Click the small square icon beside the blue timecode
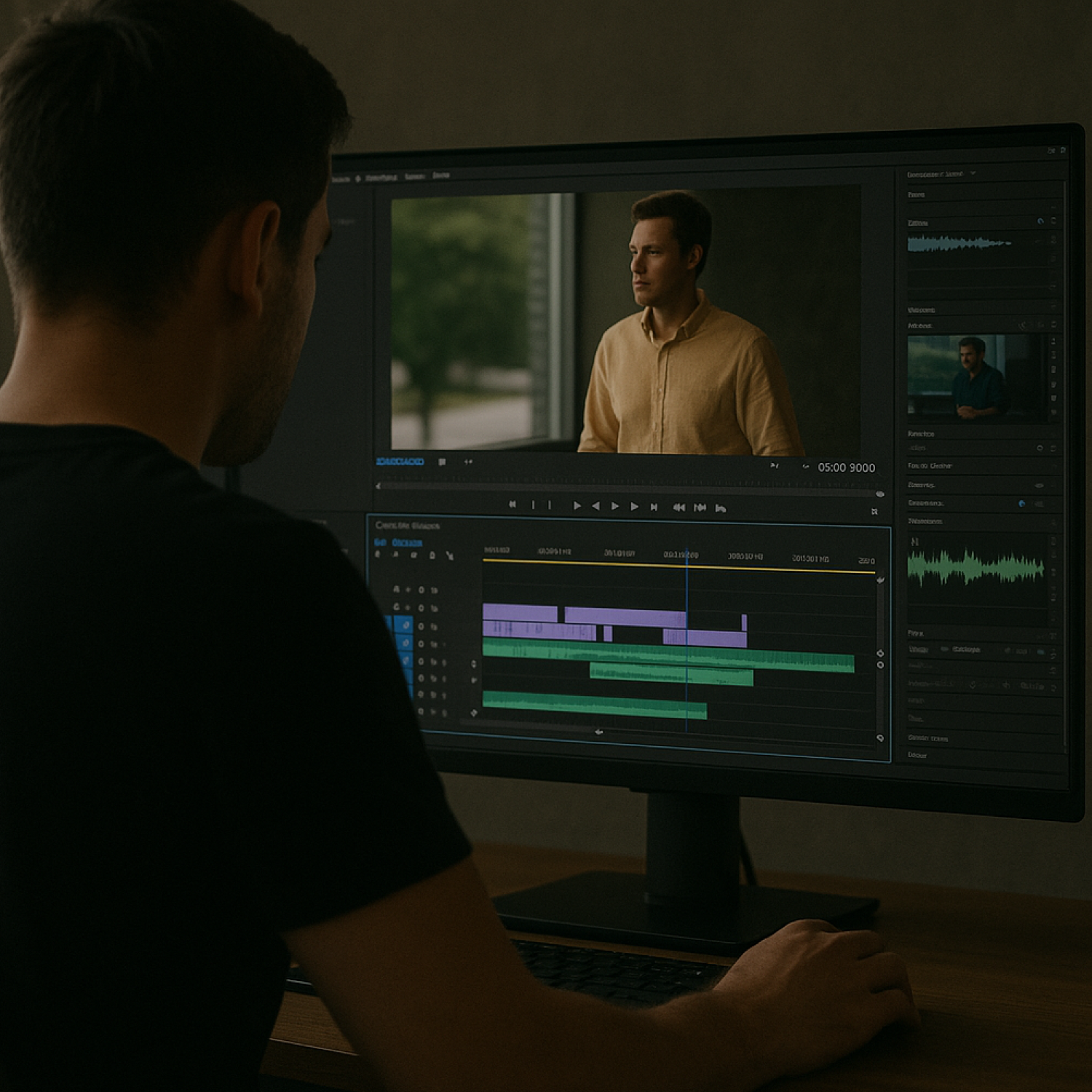Image resolution: width=1092 pixels, height=1092 pixels. (x=442, y=462)
